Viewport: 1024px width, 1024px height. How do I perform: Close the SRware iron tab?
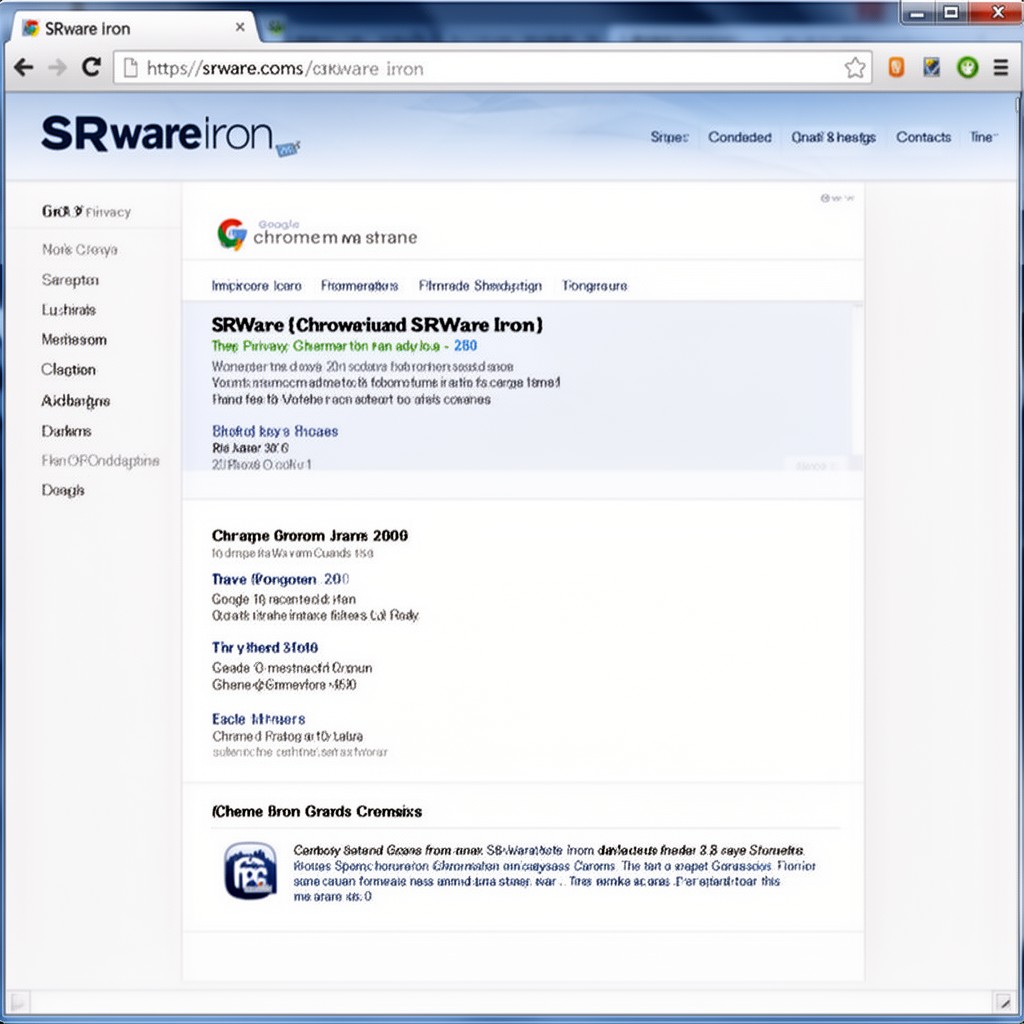pyautogui.click(x=240, y=27)
